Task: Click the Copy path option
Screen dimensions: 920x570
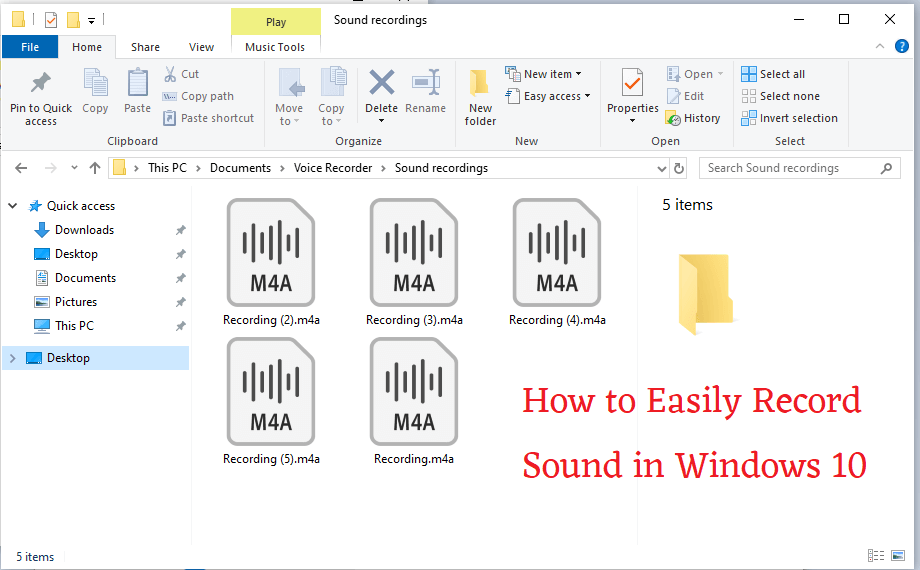Action: pyautogui.click(x=198, y=96)
